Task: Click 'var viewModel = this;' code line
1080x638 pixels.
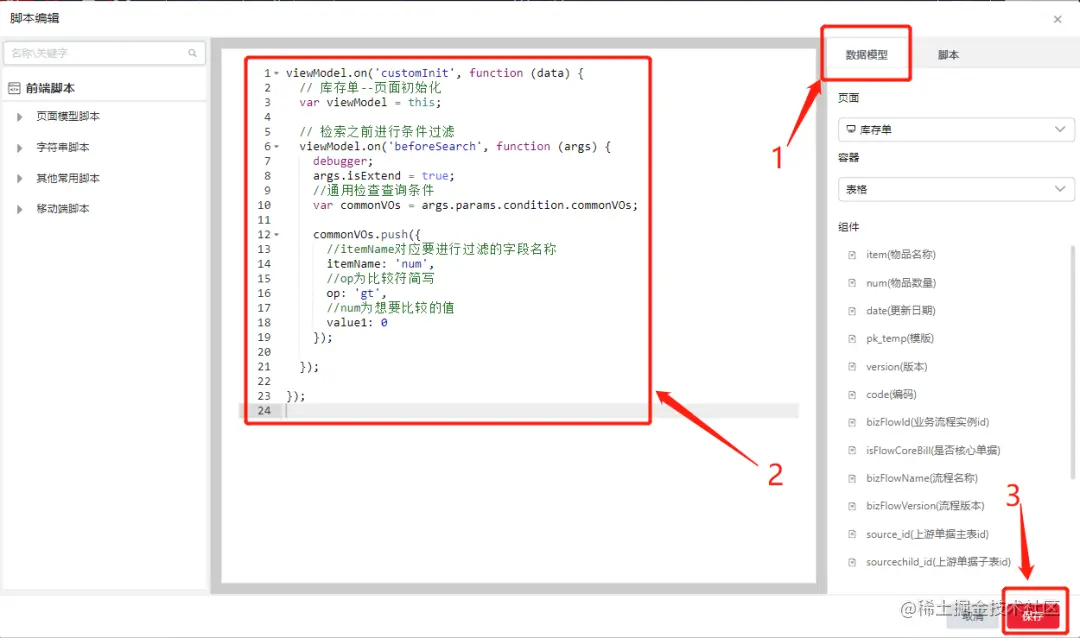Action: pyautogui.click(x=370, y=102)
